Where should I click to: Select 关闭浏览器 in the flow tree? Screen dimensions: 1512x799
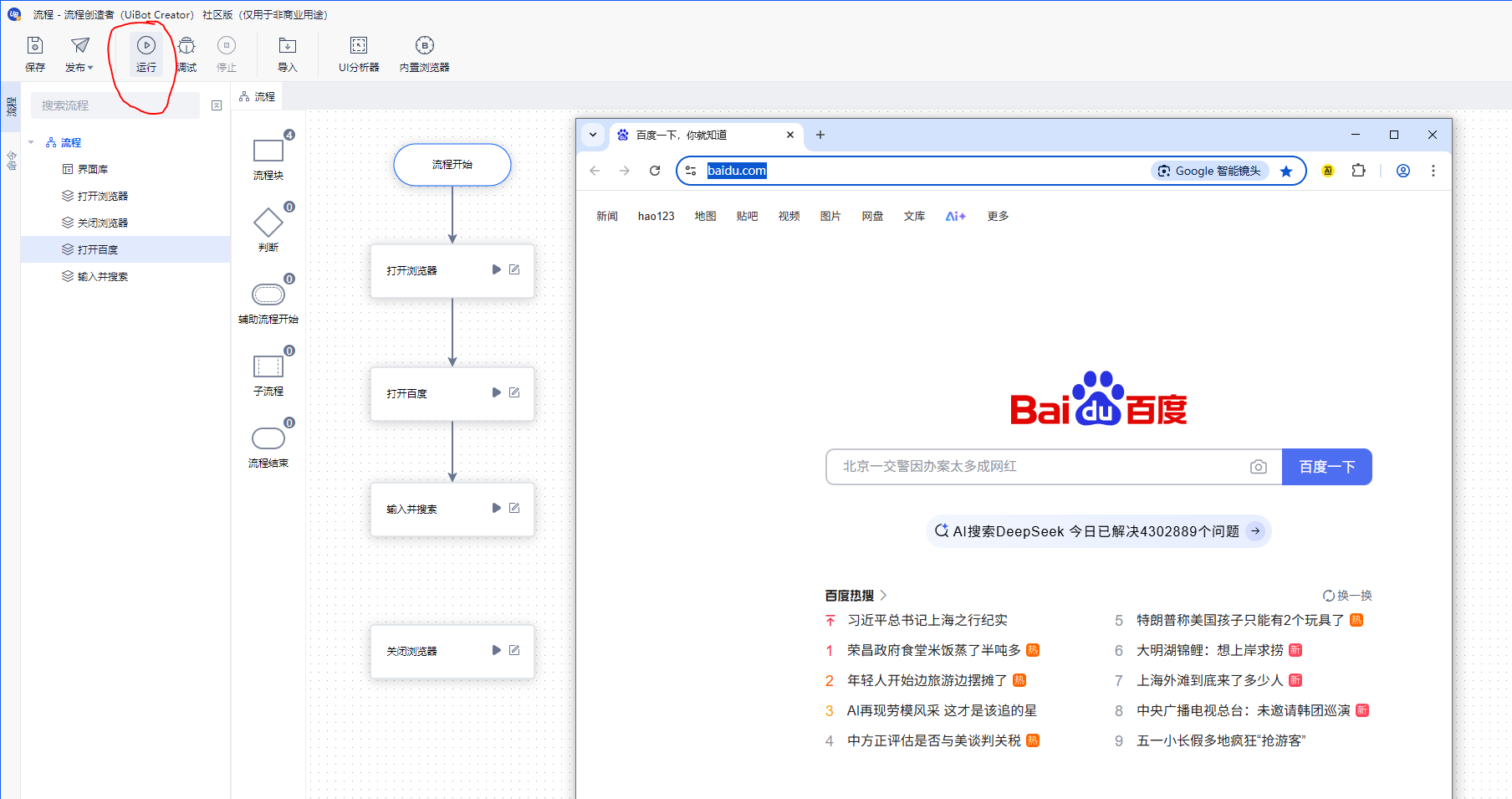pyautogui.click(x=102, y=223)
